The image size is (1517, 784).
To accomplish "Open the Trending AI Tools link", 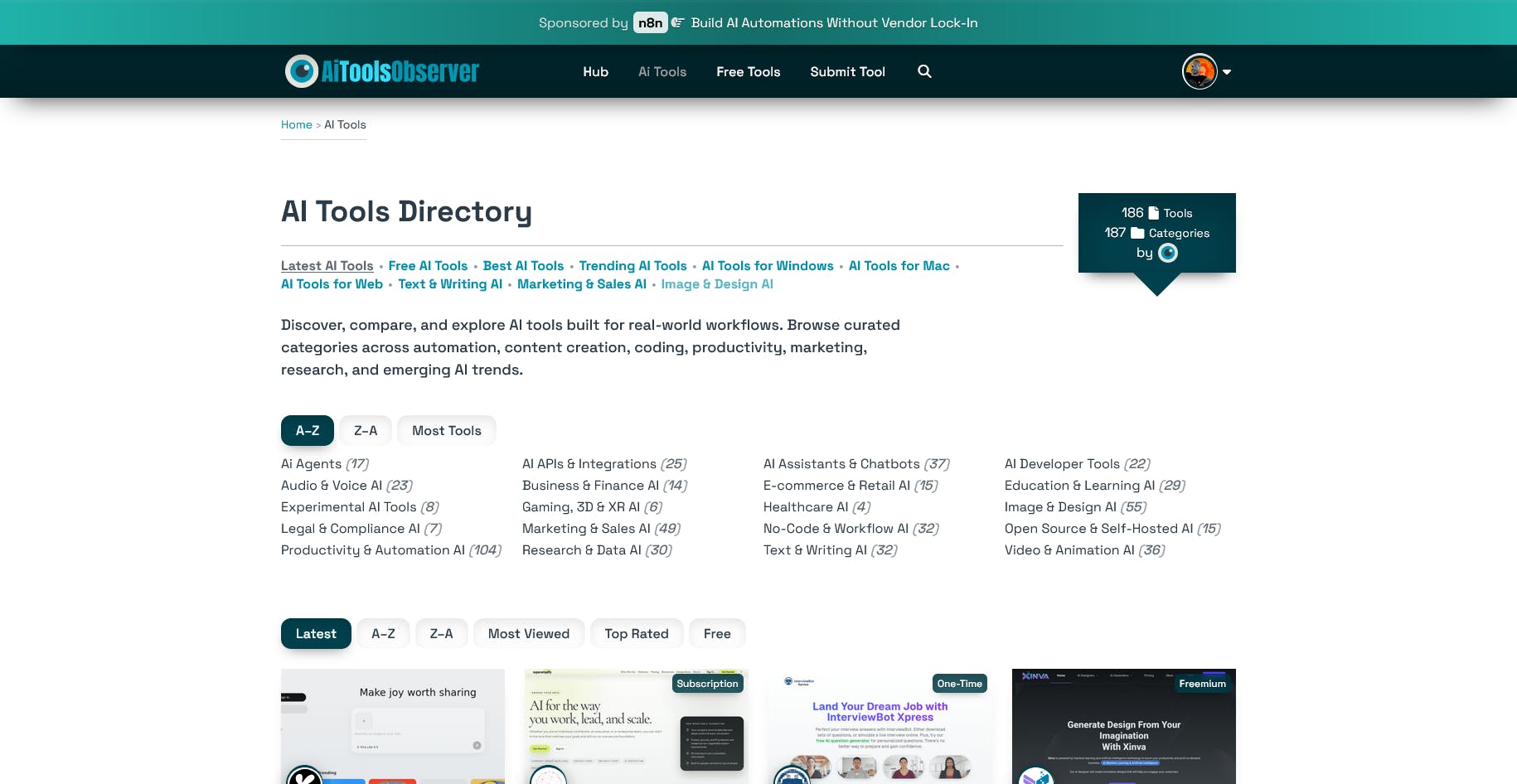I will coord(633,266).
